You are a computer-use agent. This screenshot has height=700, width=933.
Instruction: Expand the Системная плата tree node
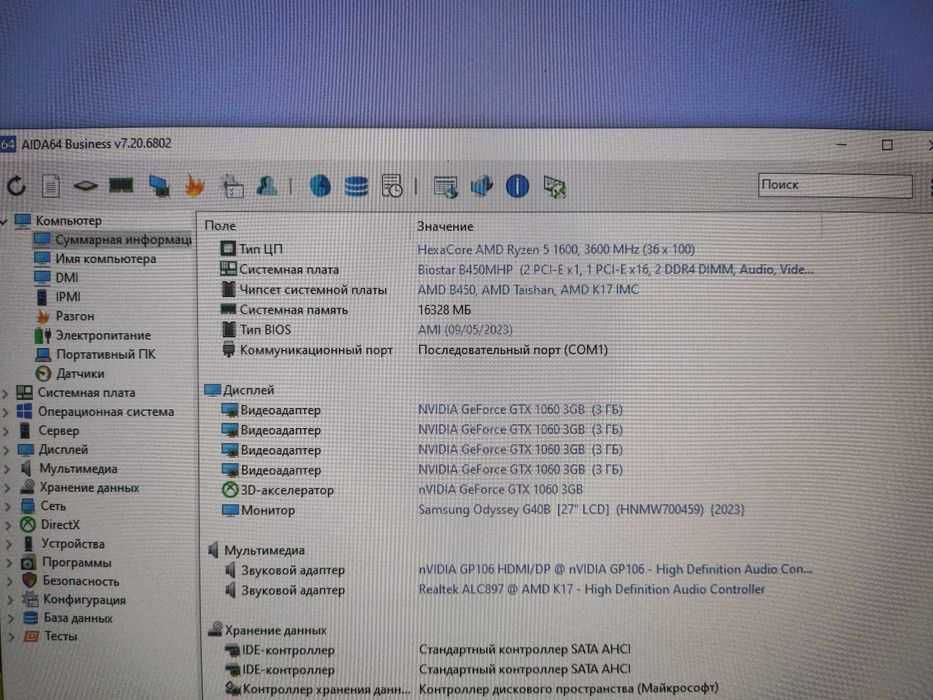coord(5,393)
